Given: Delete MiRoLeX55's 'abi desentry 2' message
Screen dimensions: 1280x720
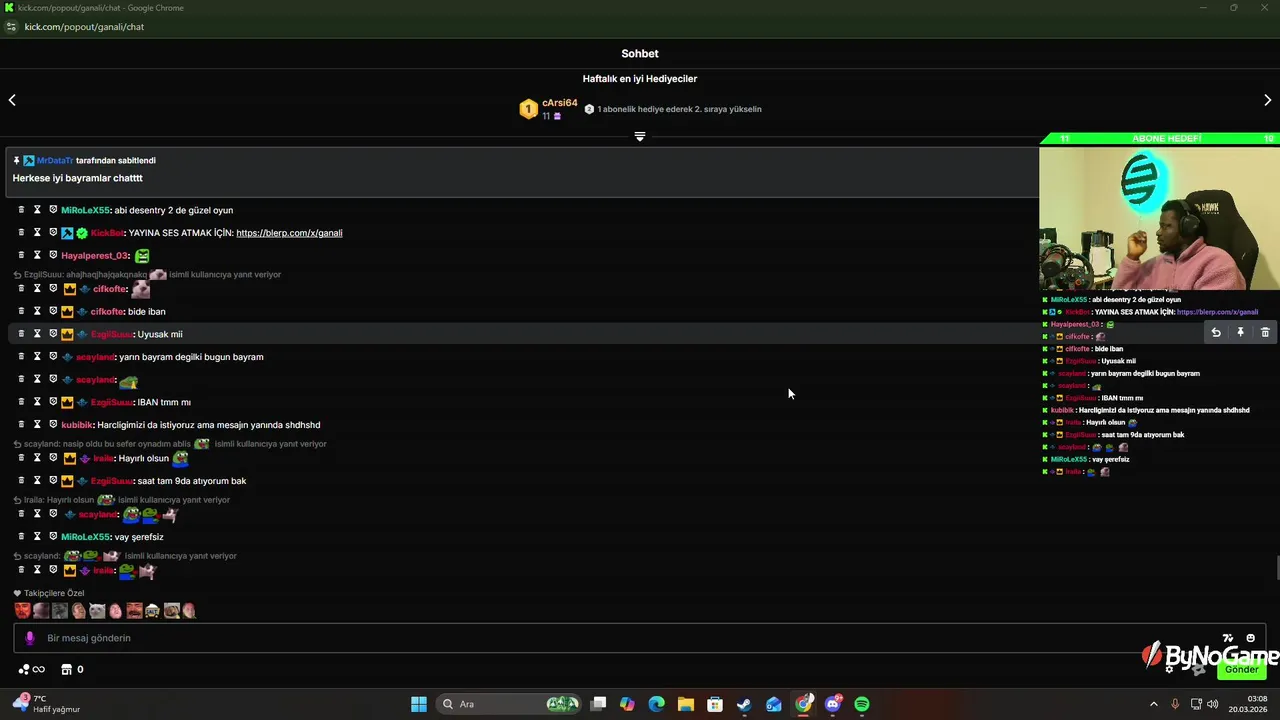Looking at the screenshot, I should click(x=21, y=210).
